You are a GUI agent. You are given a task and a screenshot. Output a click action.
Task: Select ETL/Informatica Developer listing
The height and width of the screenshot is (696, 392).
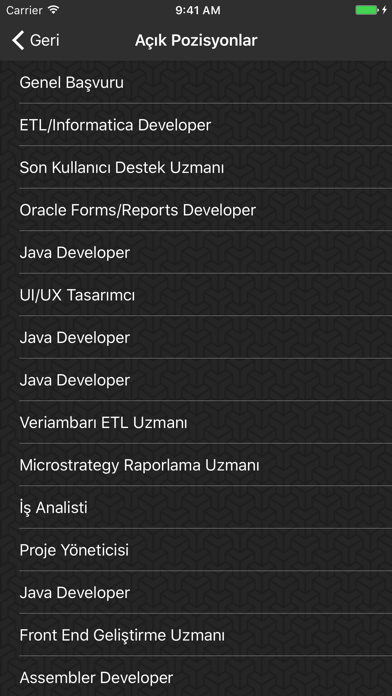click(x=196, y=125)
